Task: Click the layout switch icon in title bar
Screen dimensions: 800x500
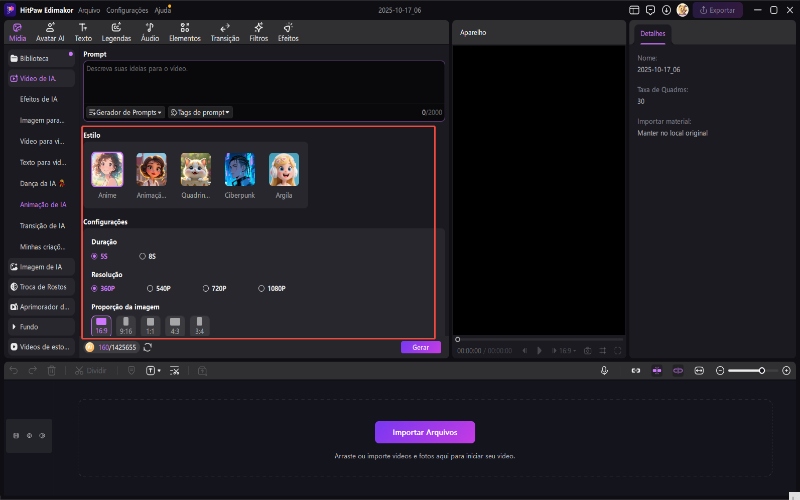Action: pos(634,10)
